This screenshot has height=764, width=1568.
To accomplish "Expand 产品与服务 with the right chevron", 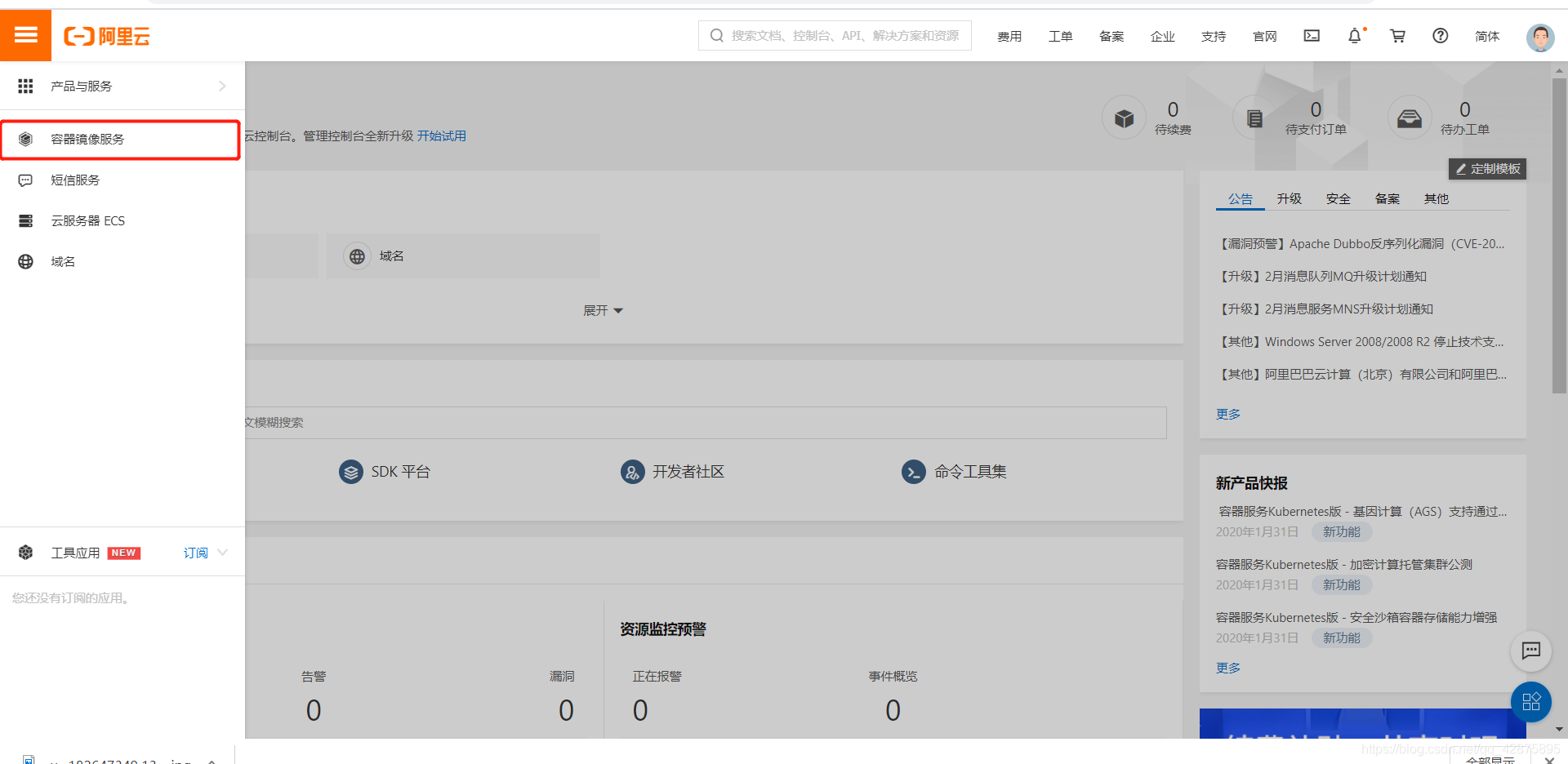I will coord(222,86).
